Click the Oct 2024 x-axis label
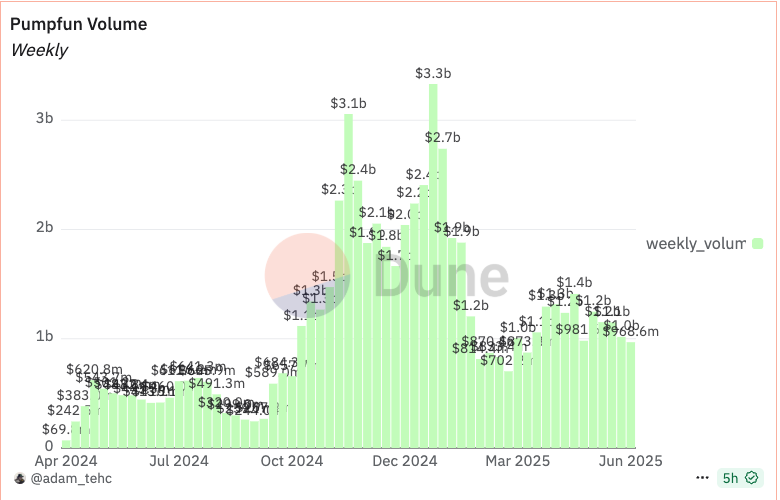 coord(292,462)
